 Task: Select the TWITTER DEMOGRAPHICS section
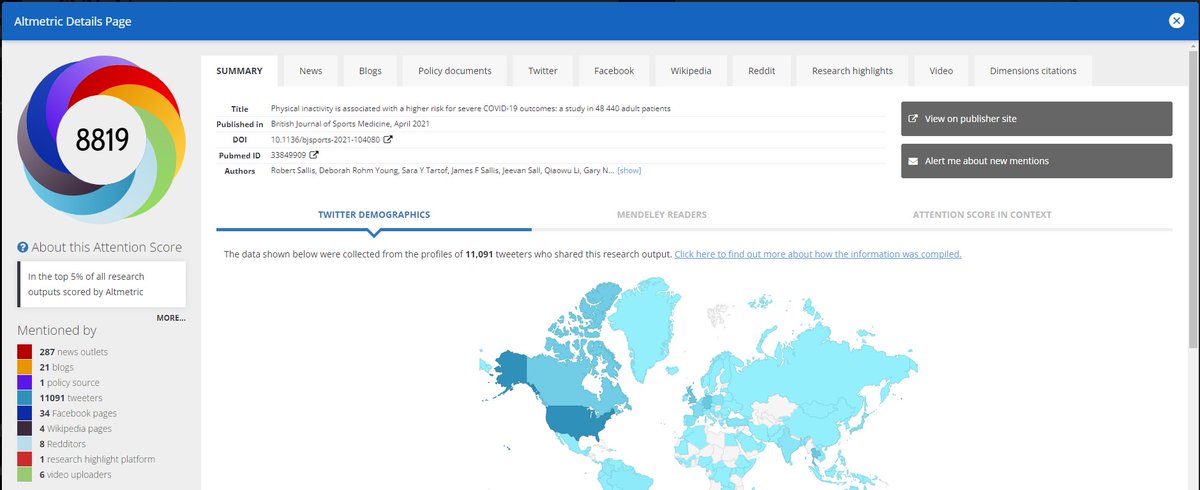point(374,214)
